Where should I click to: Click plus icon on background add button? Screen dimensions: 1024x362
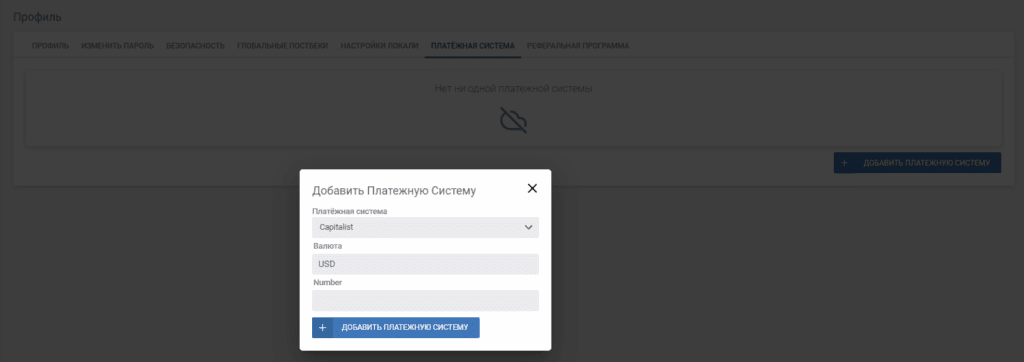[x=844, y=163]
